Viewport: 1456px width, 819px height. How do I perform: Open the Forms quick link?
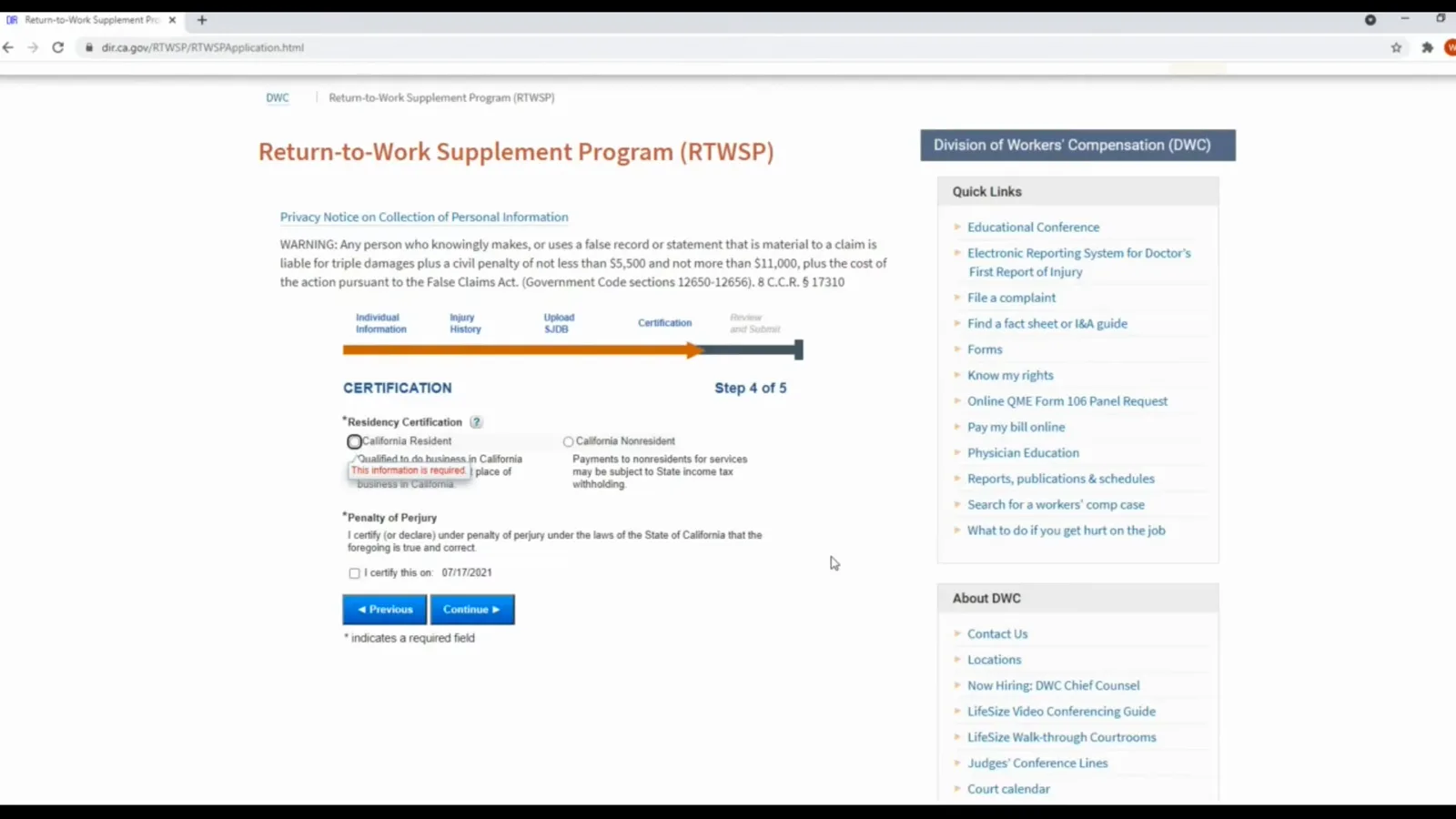click(985, 349)
